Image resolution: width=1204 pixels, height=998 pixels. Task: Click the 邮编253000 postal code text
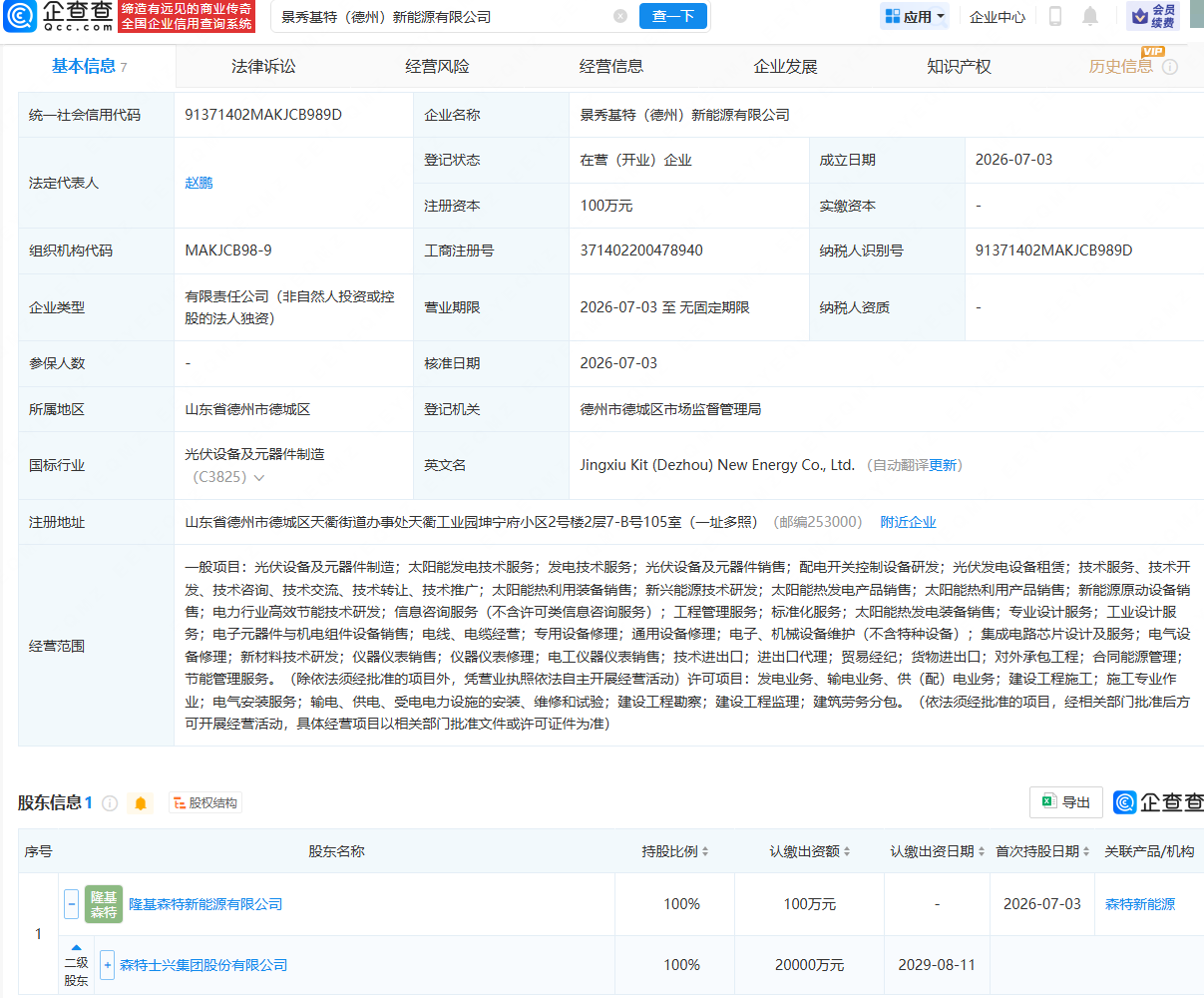pos(820,522)
